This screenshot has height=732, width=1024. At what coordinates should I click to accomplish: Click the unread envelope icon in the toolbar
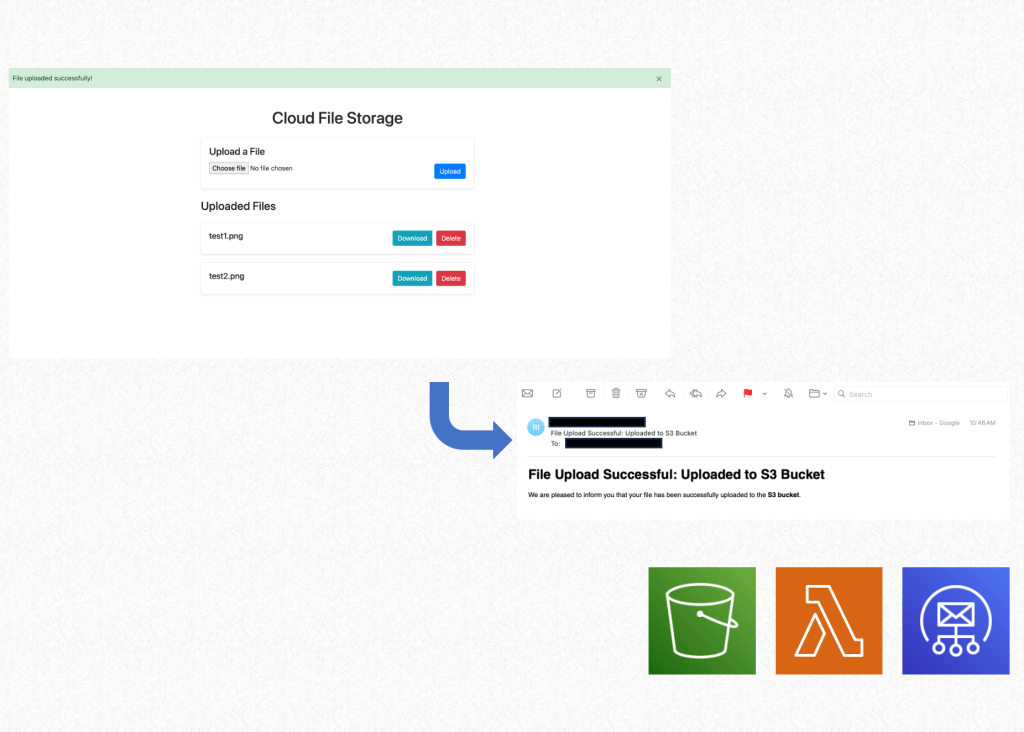click(527, 393)
